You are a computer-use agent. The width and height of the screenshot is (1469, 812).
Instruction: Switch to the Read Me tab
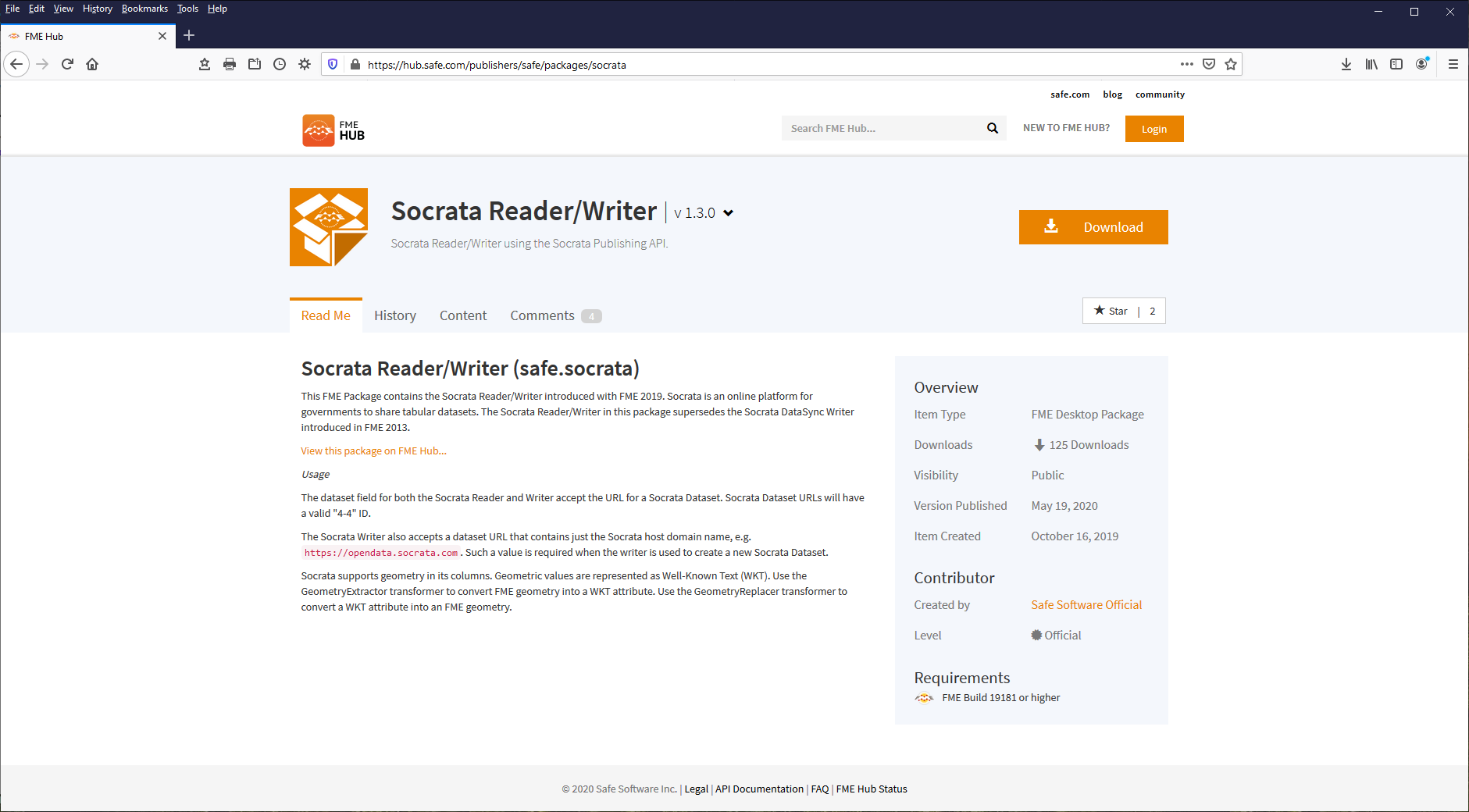[326, 315]
